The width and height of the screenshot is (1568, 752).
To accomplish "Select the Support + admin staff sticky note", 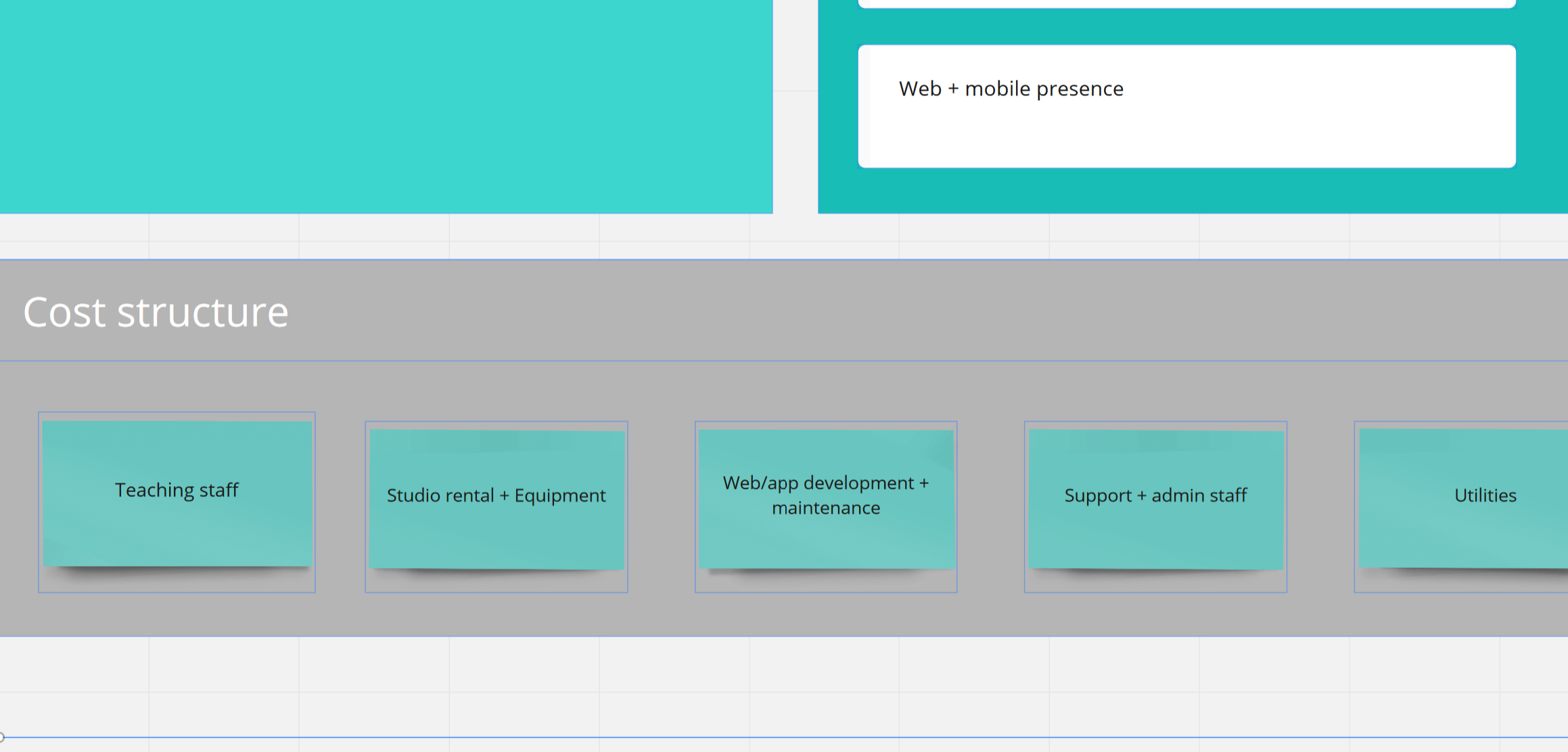I will tap(1155, 498).
